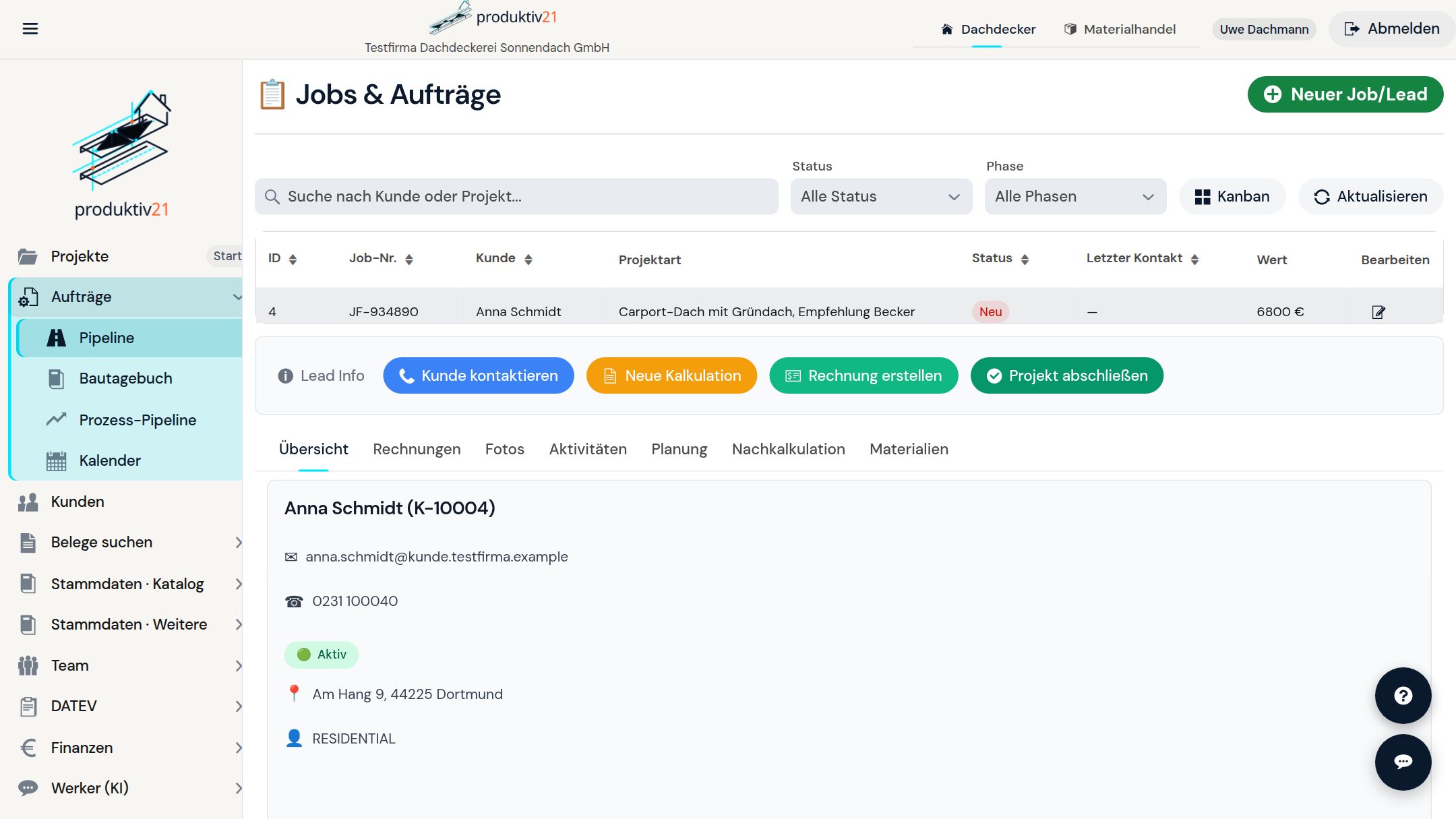The image size is (1456, 819).
Task: Click Abmelden to log out
Action: 1391,29
